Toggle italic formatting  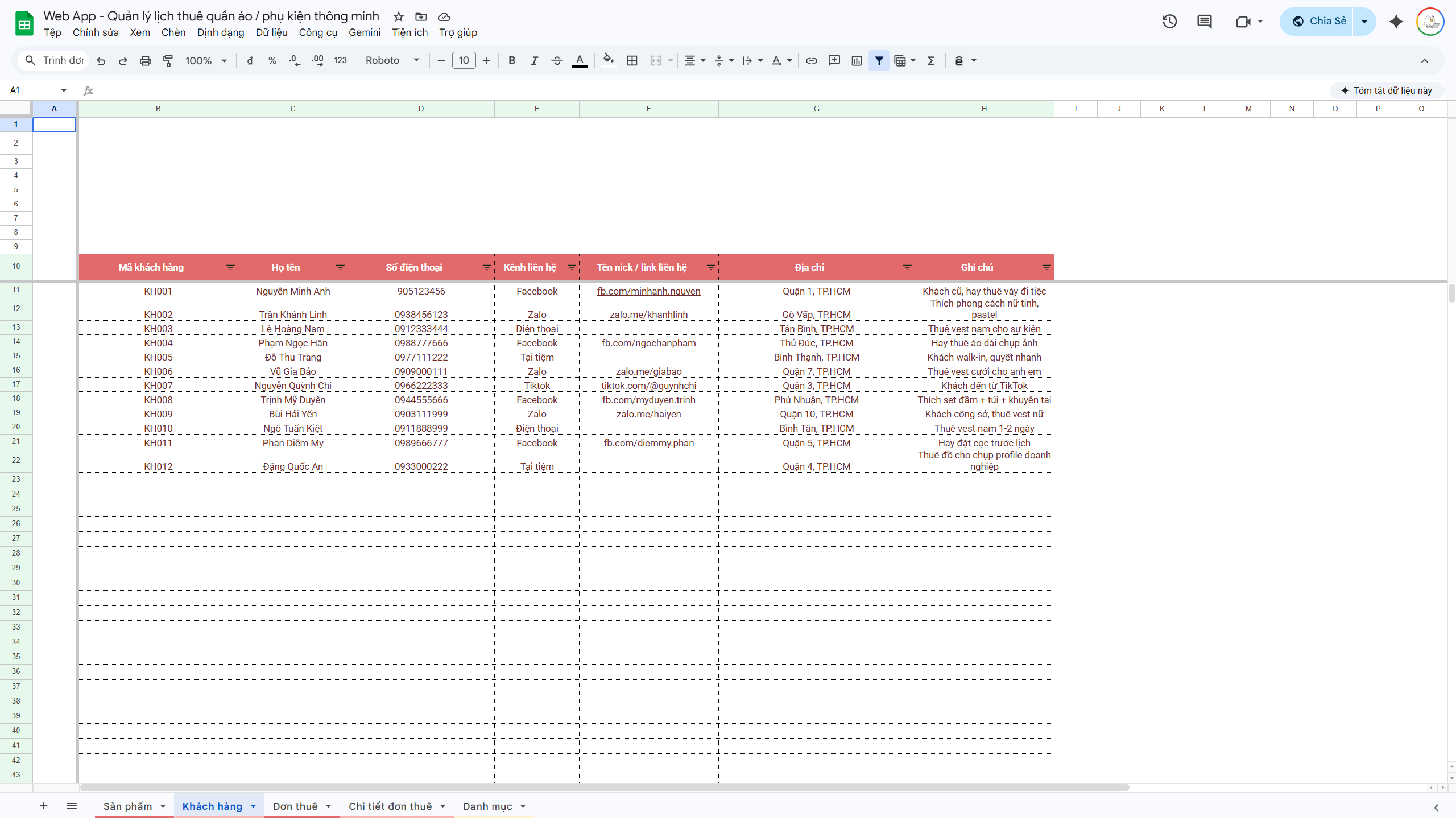534,61
